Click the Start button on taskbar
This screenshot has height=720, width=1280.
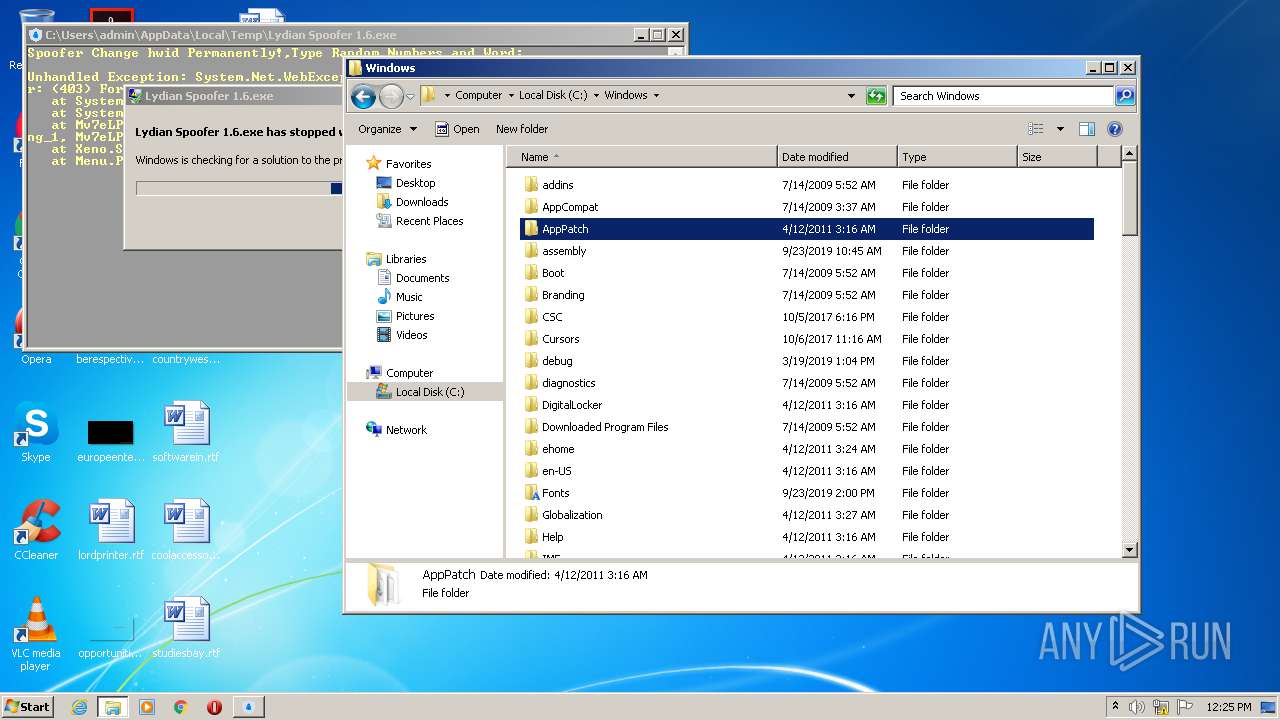[x=28, y=706]
